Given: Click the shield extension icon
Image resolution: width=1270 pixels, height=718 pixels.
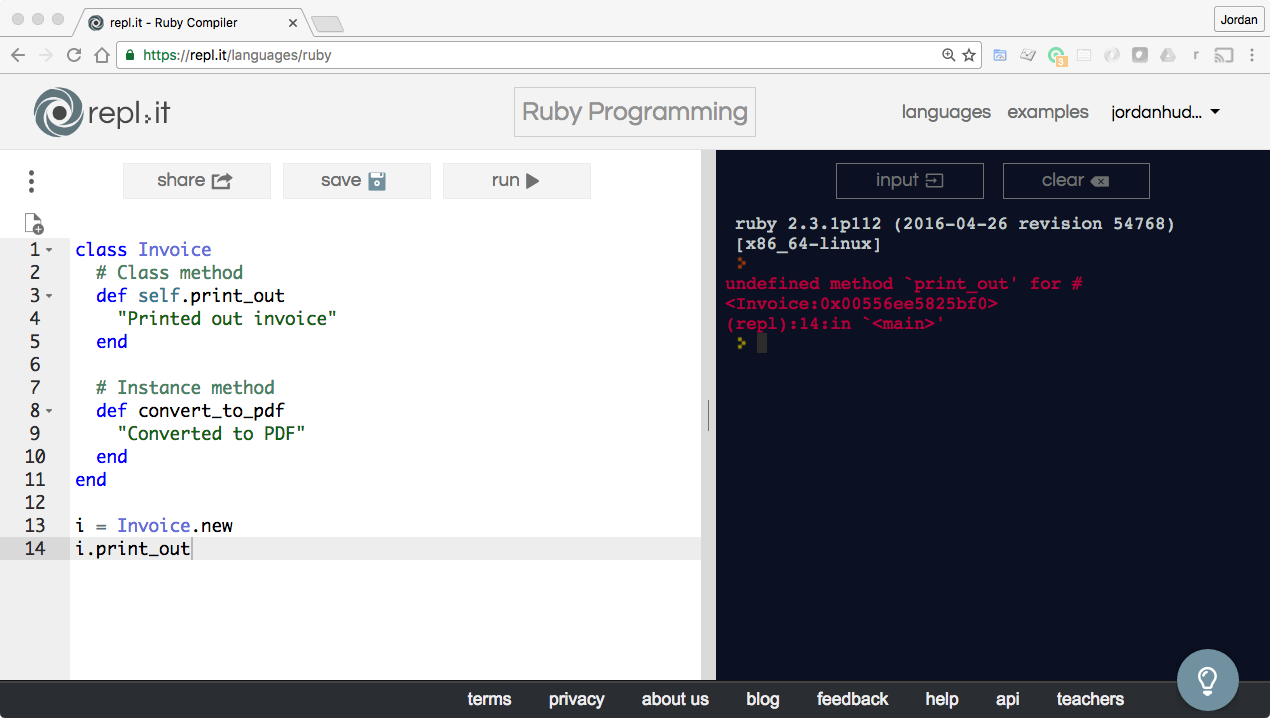Looking at the screenshot, I should pos(1140,55).
